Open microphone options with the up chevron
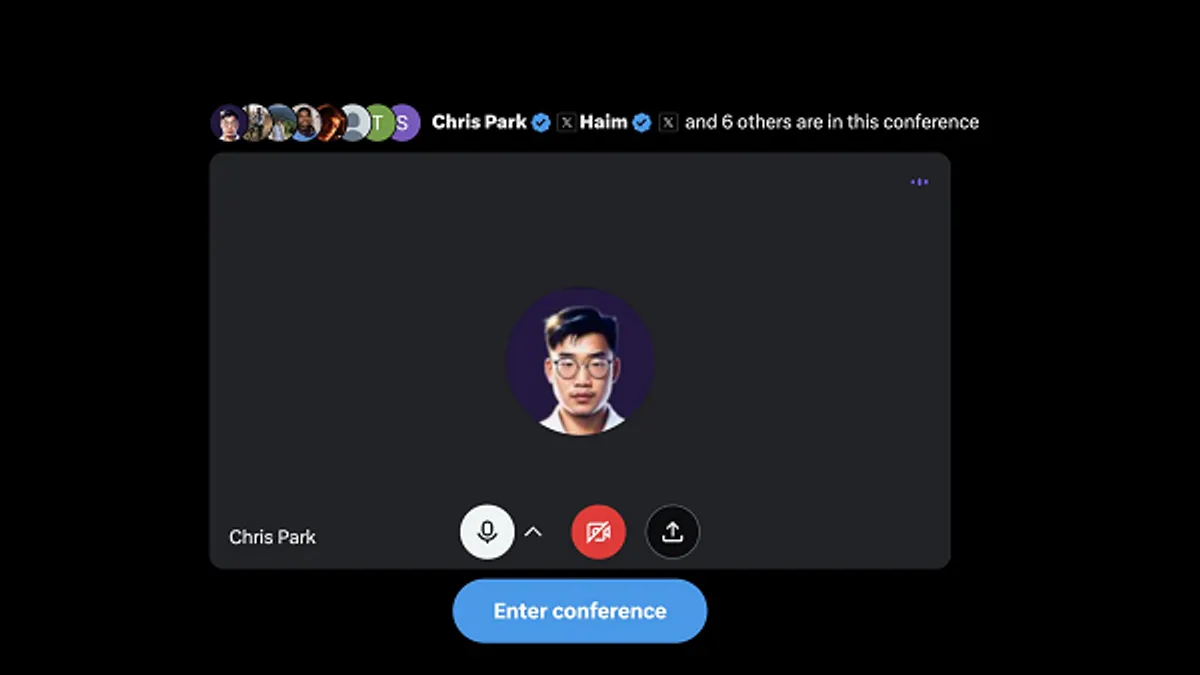This screenshot has height=675, width=1200. pyautogui.click(x=534, y=532)
